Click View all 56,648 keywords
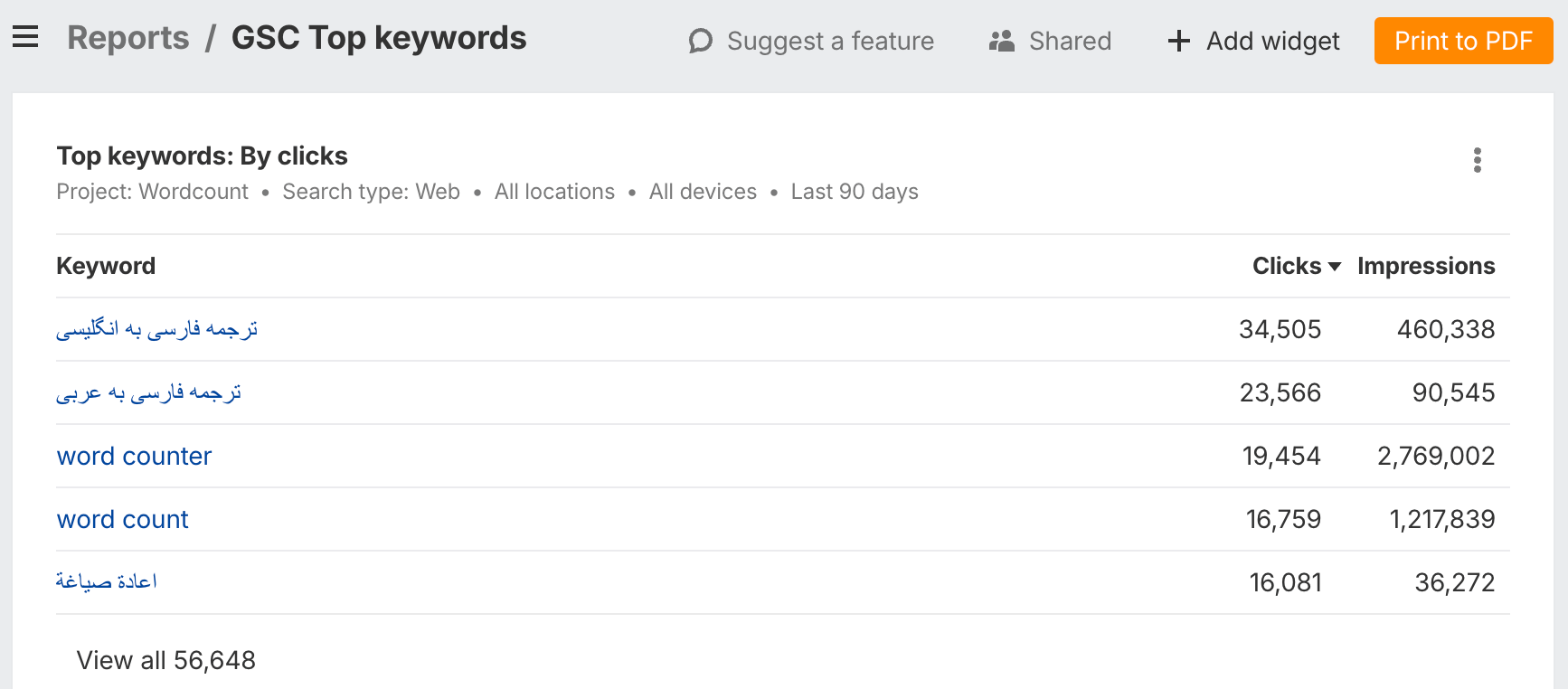 click(x=165, y=660)
